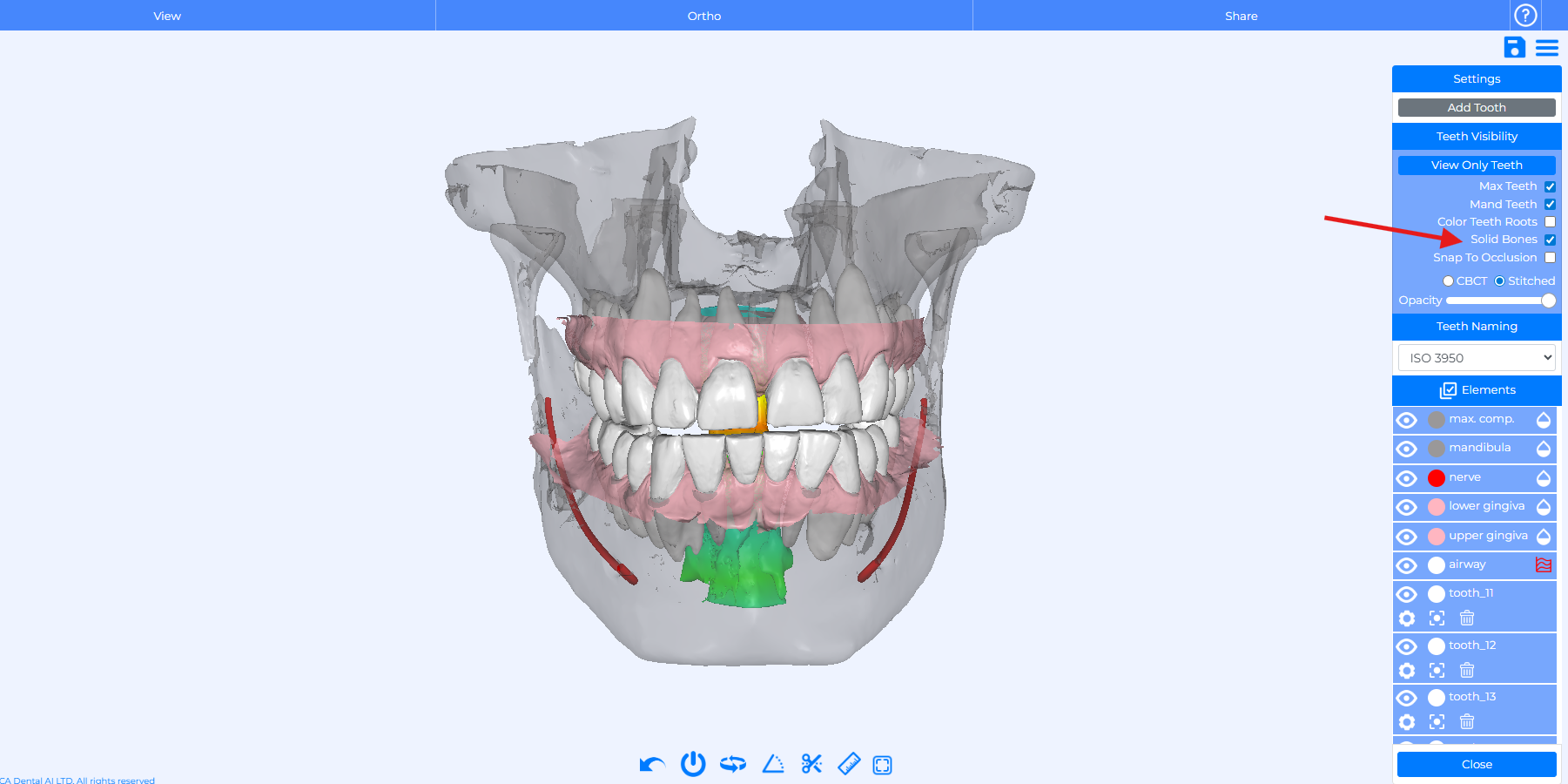Click the undo arrow icon
The width and height of the screenshot is (1568, 784).
click(x=652, y=765)
